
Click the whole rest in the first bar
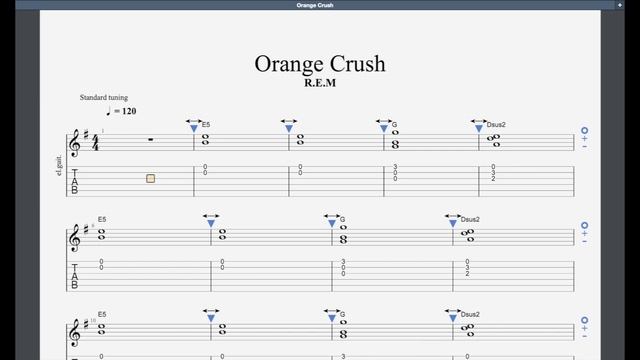pos(151,140)
